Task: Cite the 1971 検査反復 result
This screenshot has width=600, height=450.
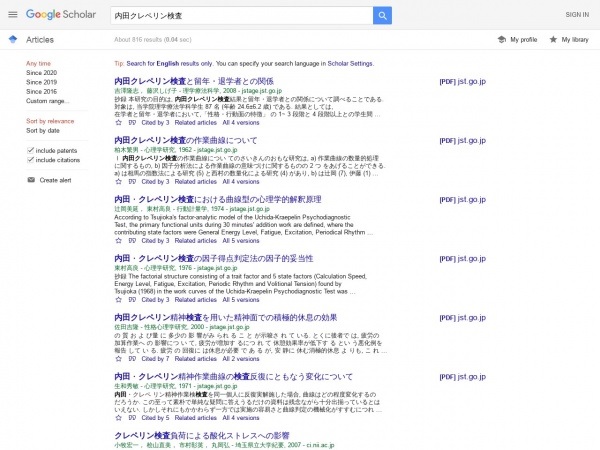Action: click(x=132, y=418)
